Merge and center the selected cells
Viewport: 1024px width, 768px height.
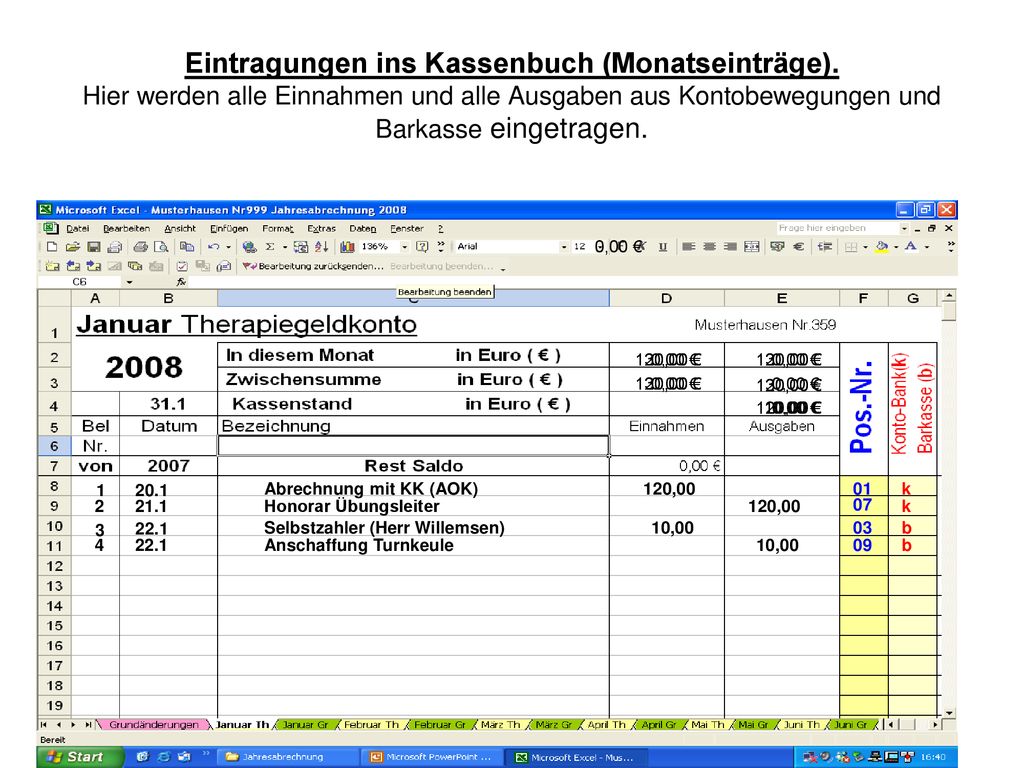pyautogui.click(x=752, y=247)
